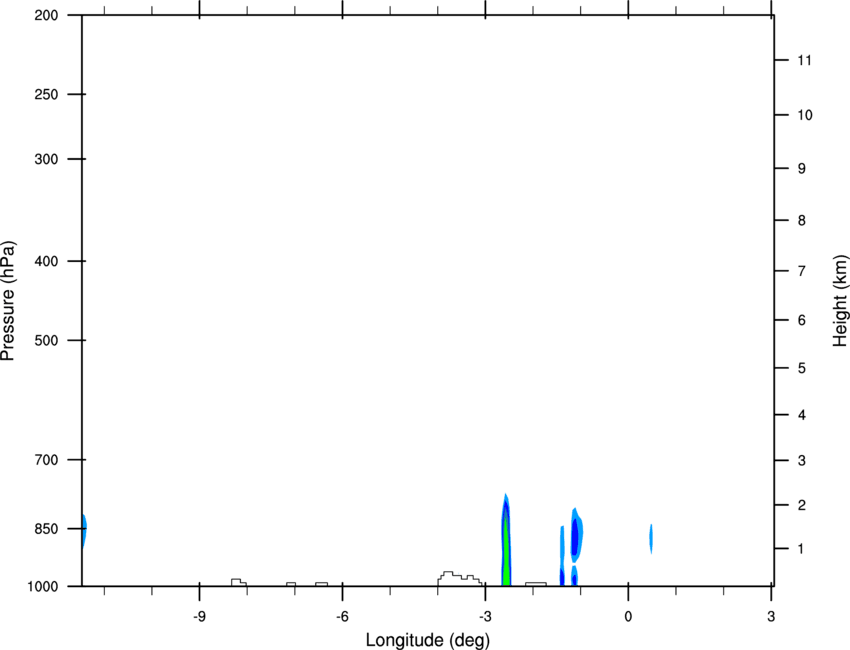Select the terrain outline near longitude -3.5
The width and height of the screenshot is (850, 650).
[459, 578]
